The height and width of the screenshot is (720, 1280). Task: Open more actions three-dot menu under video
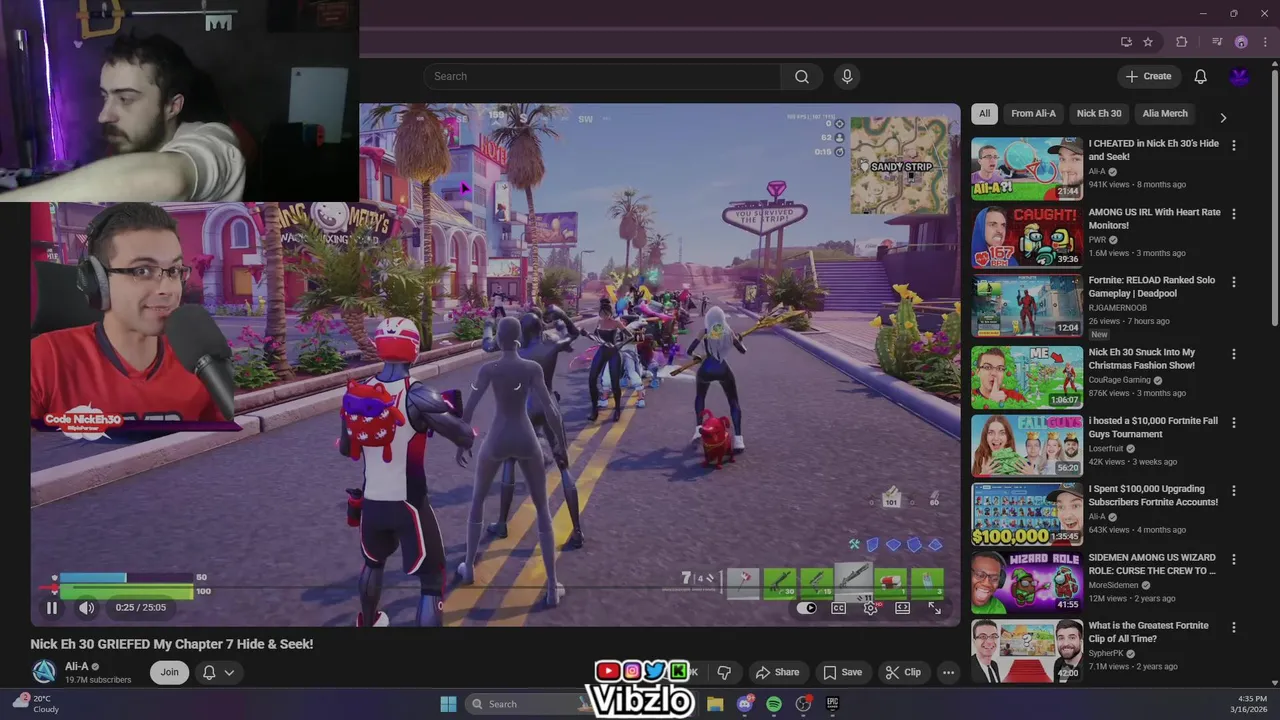pos(948,672)
